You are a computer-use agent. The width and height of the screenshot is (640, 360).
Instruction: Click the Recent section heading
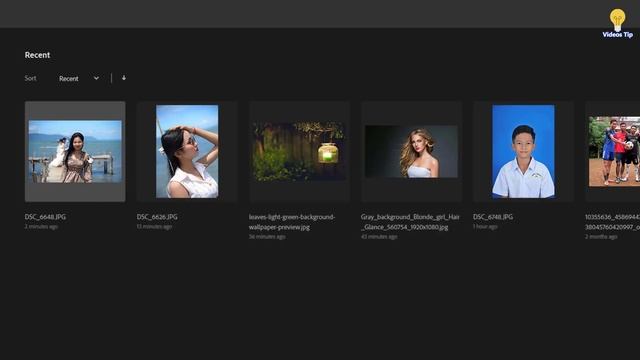pos(37,55)
